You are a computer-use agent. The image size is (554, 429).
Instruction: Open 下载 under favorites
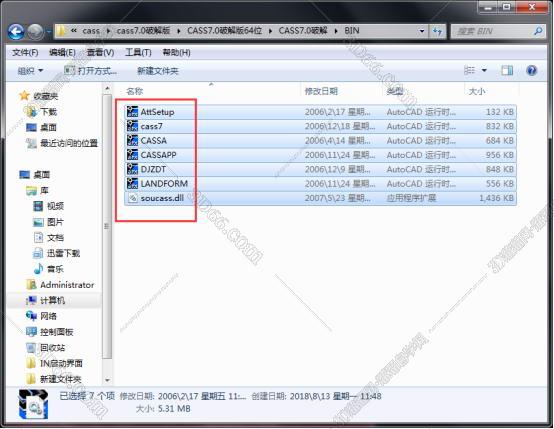pyautogui.click(x=49, y=112)
